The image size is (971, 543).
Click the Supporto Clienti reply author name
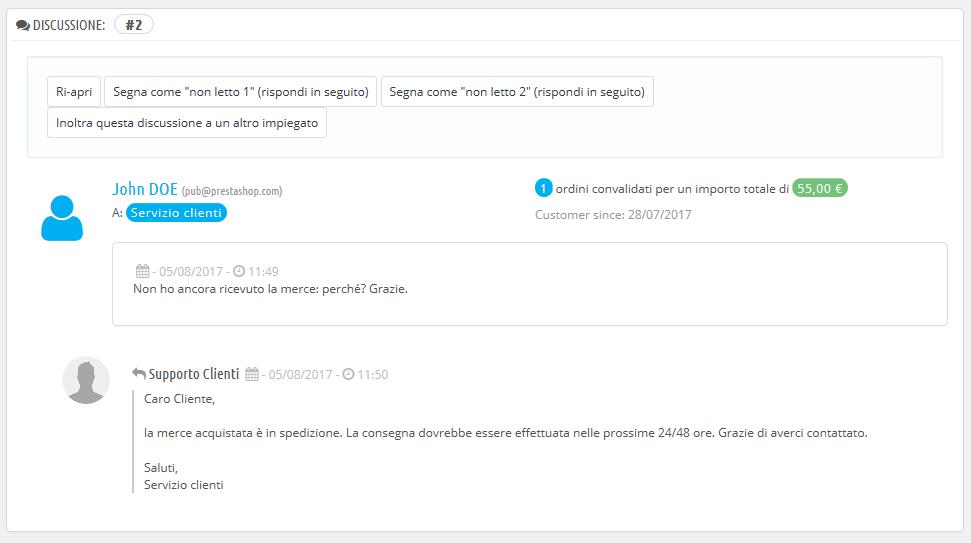194,374
